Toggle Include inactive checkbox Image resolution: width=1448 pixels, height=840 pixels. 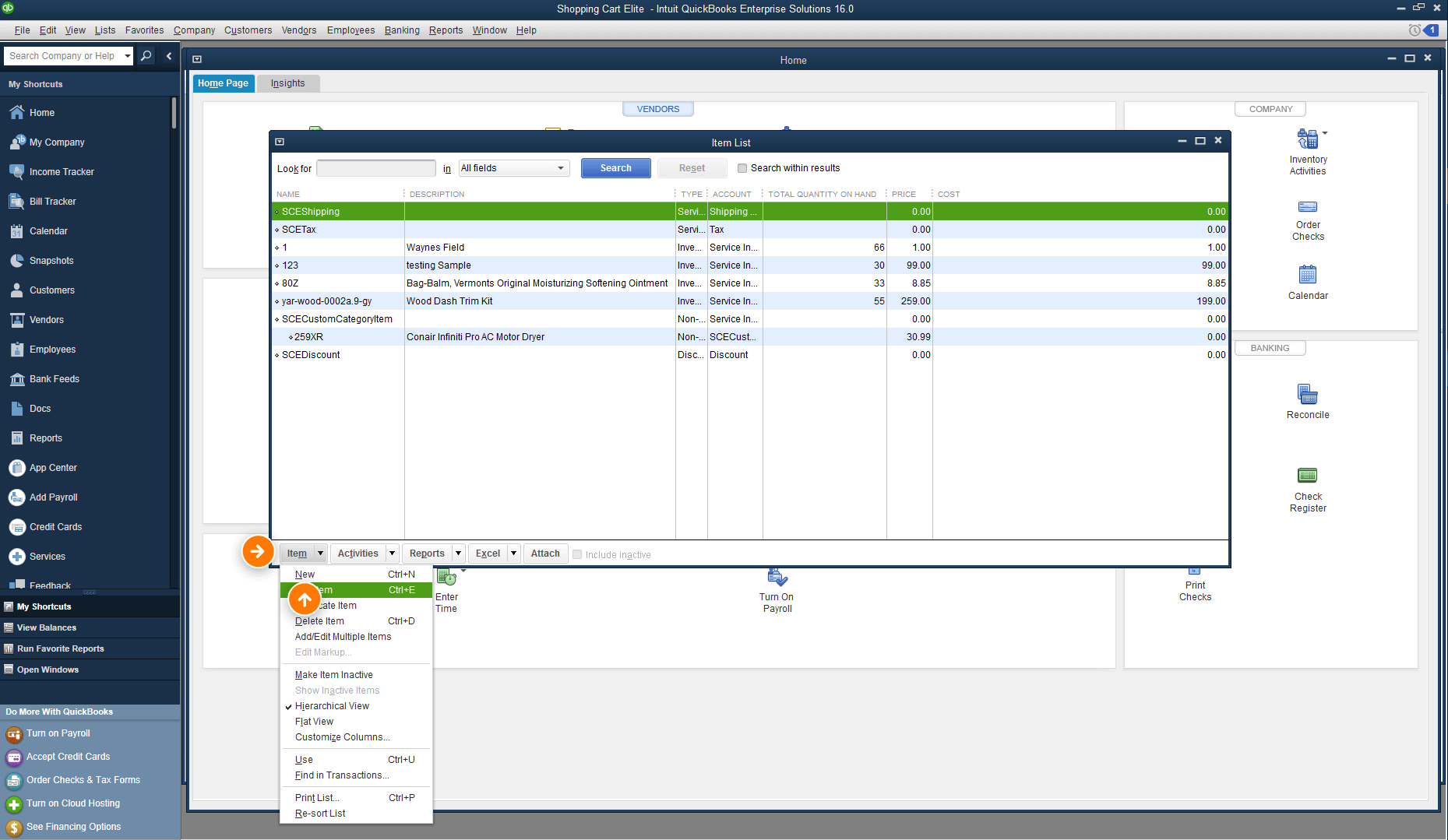tap(577, 554)
